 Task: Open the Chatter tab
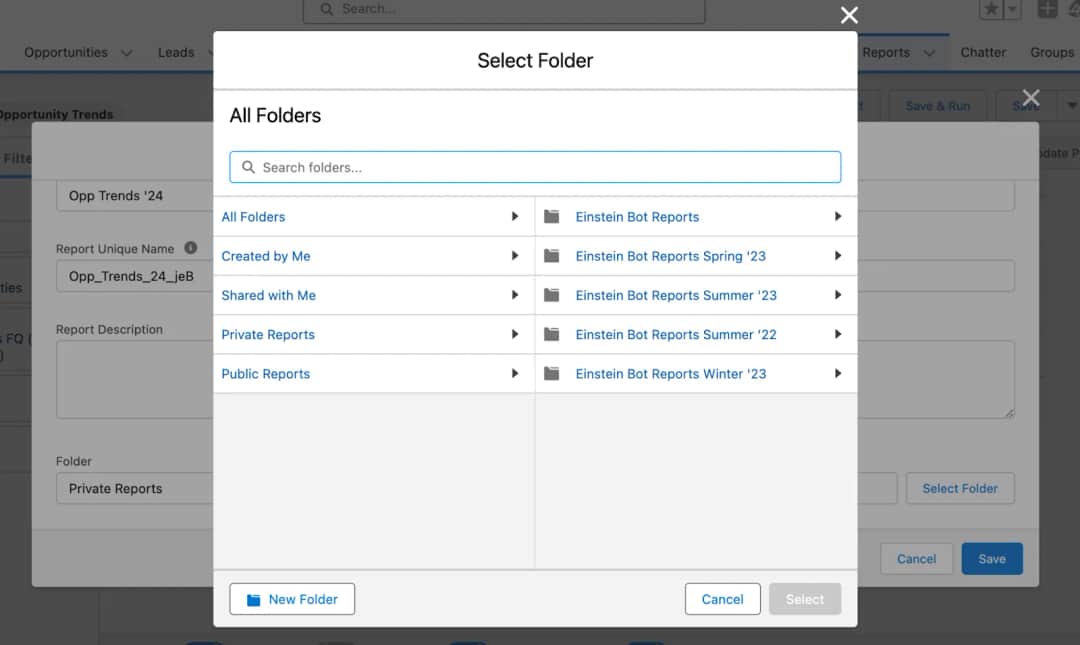pos(983,52)
